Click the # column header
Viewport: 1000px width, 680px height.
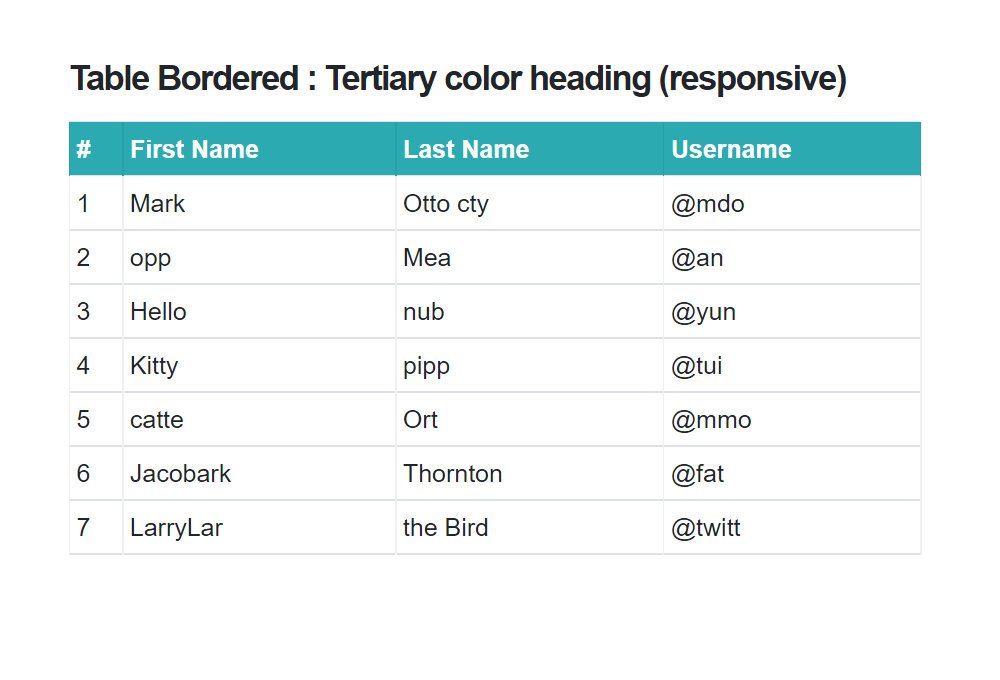tap(96, 149)
